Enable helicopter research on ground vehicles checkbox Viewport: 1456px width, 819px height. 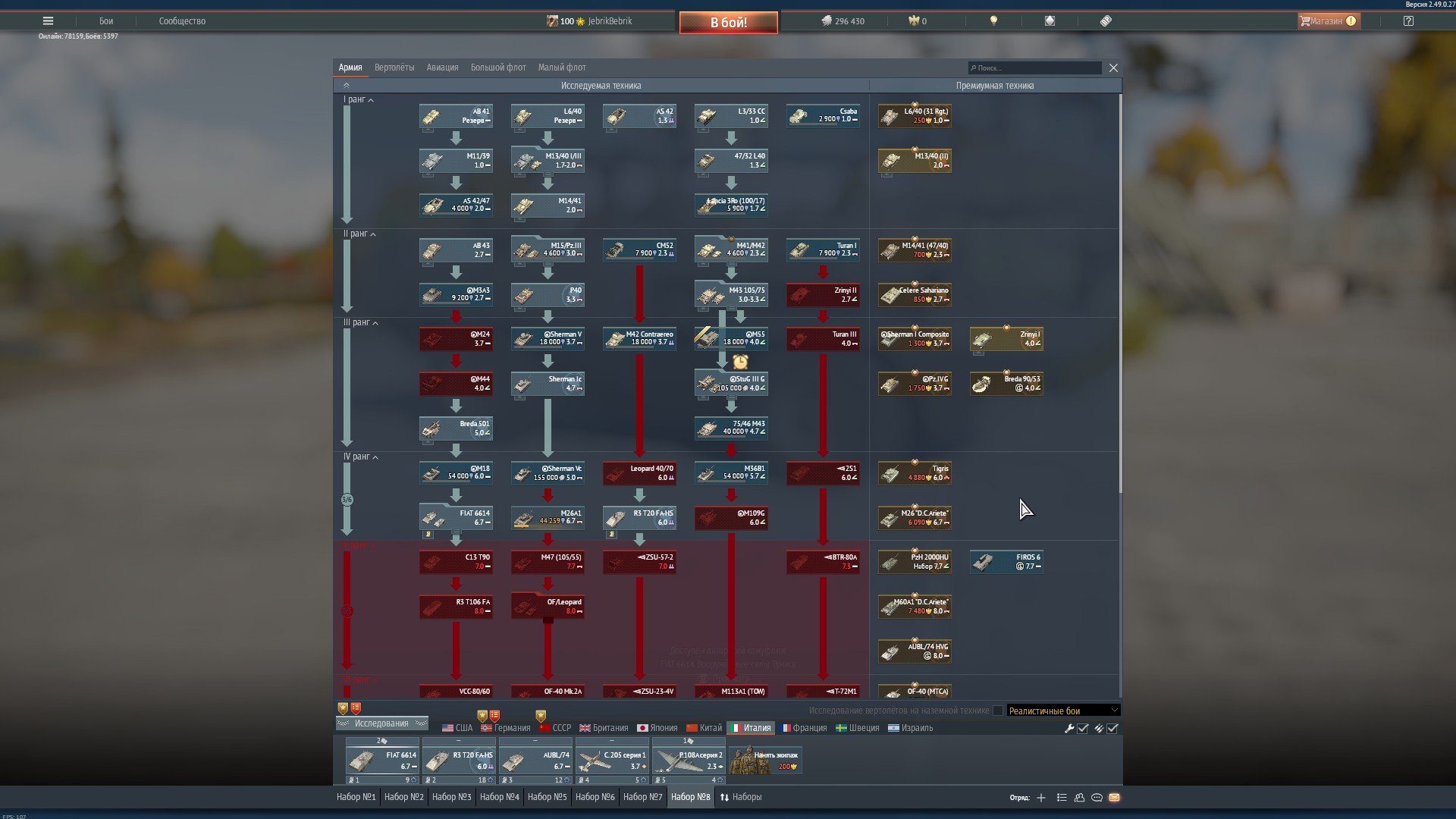998,711
